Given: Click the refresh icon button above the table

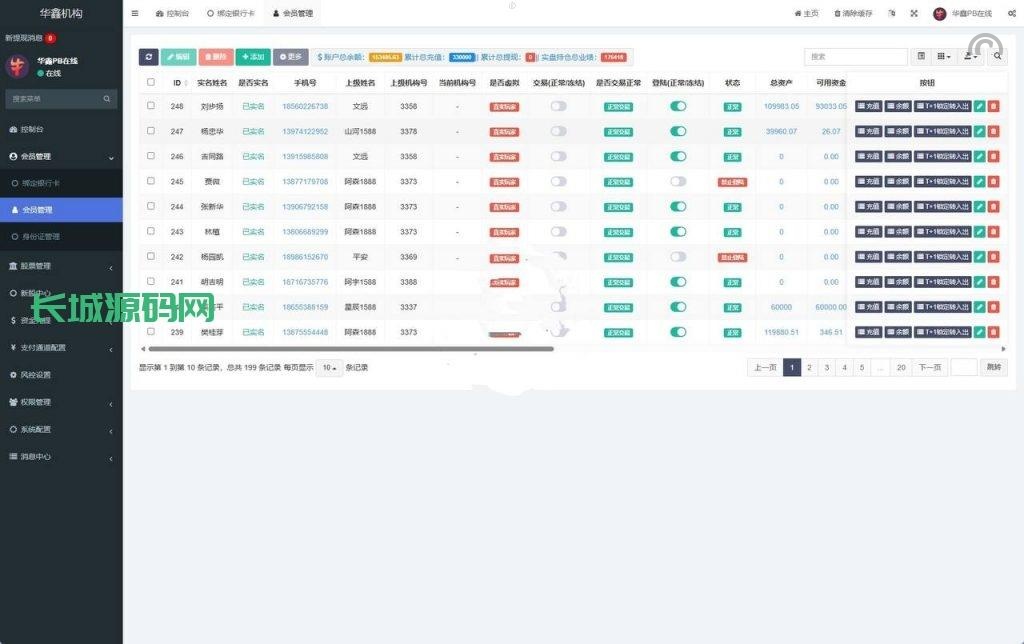Looking at the screenshot, I should [x=148, y=57].
